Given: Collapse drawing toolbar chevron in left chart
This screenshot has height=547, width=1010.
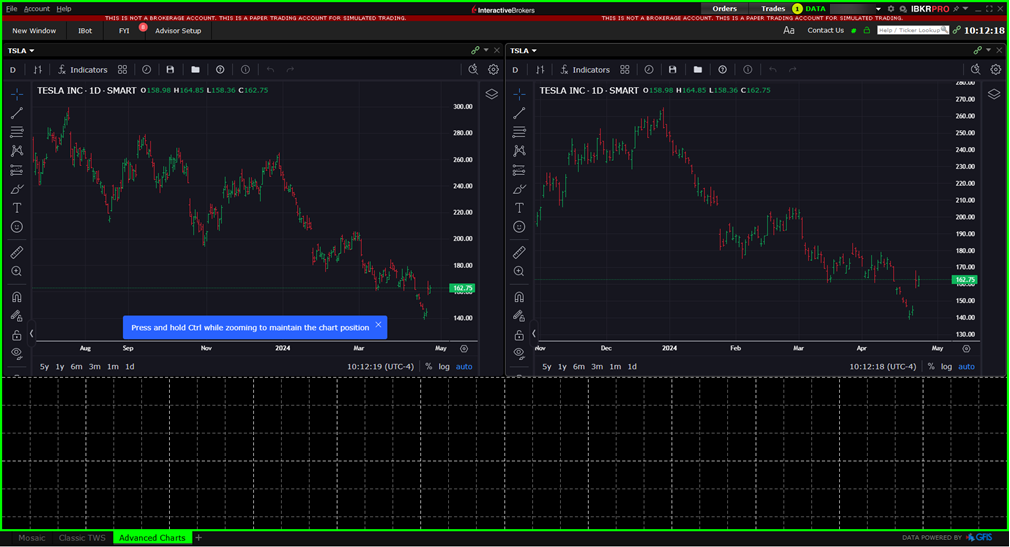Looking at the screenshot, I should click(x=32, y=333).
